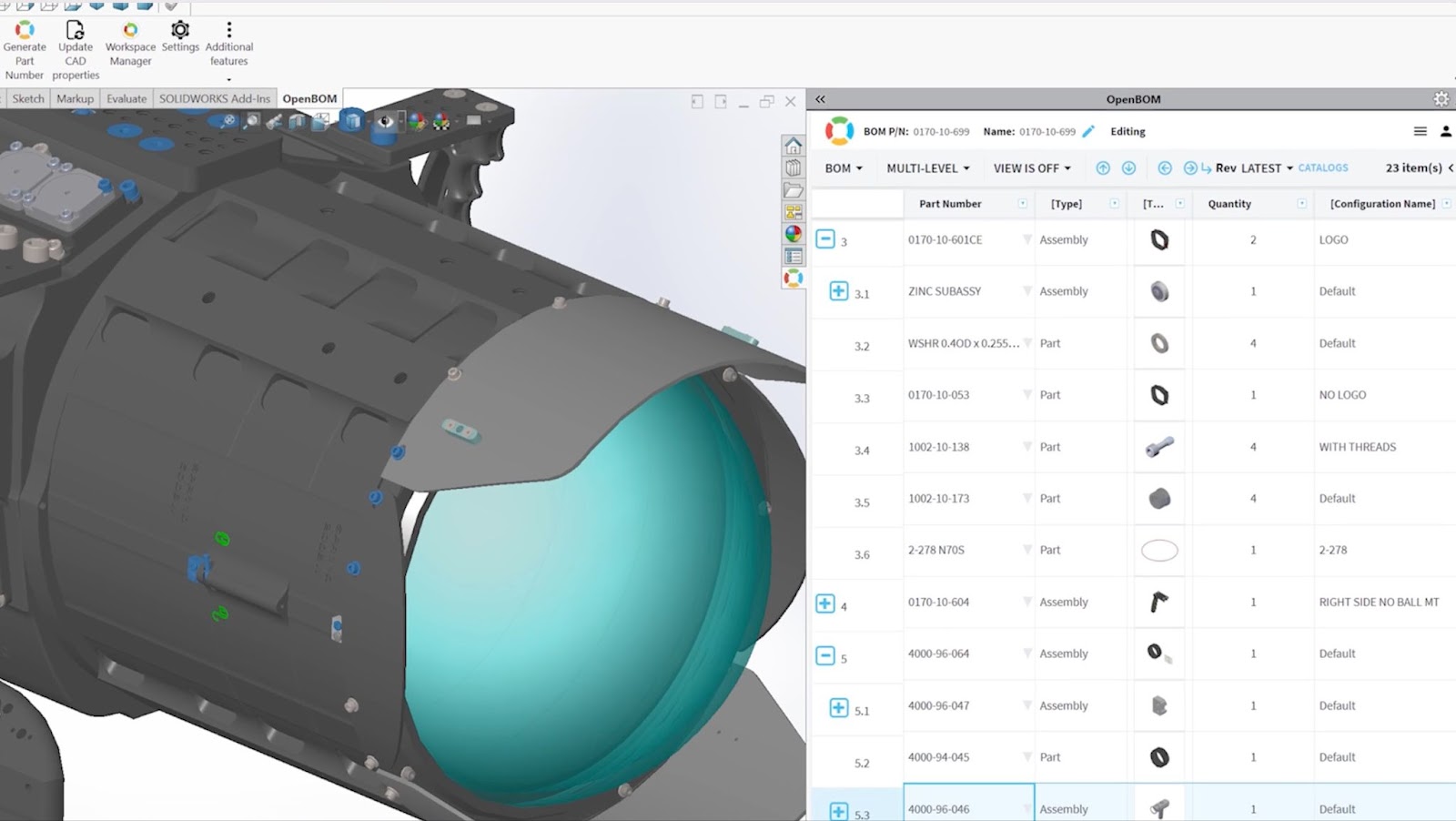Edit the BOM name with pencil icon

(1088, 131)
